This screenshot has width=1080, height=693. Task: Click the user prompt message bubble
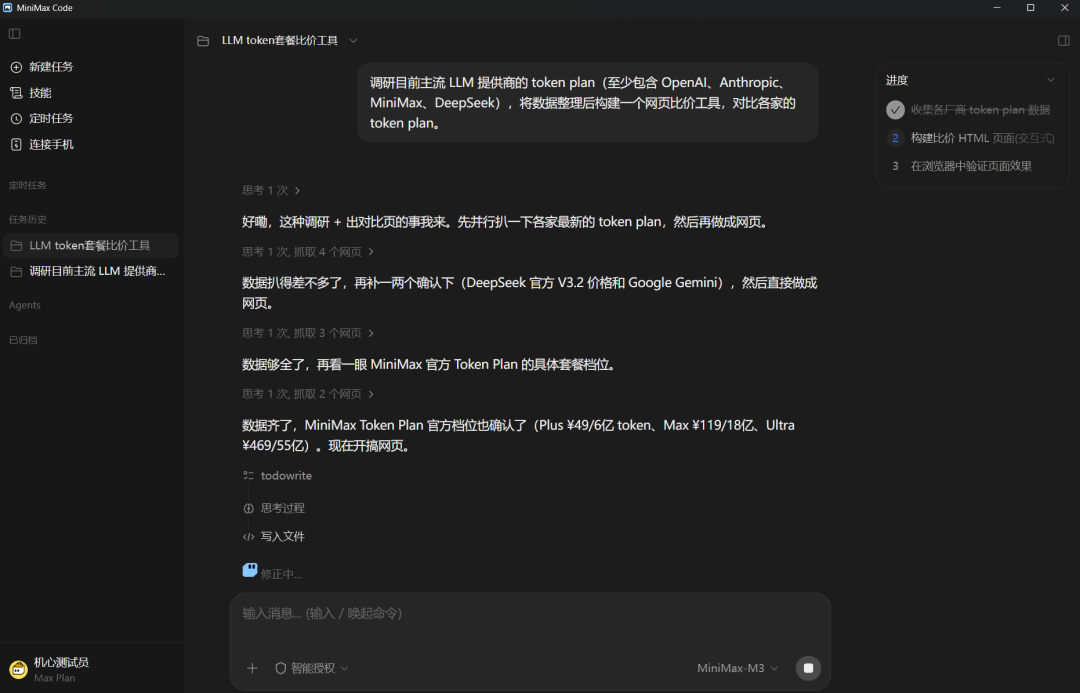(x=587, y=103)
